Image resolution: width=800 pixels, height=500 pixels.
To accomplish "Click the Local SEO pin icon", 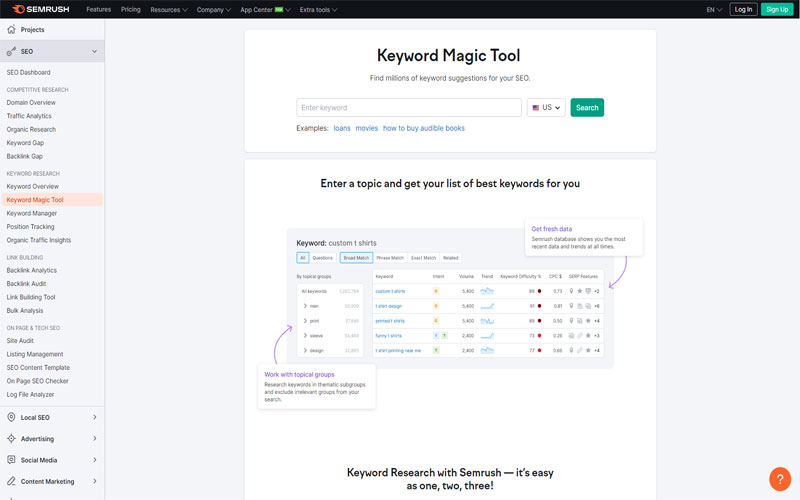I will click(11, 417).
